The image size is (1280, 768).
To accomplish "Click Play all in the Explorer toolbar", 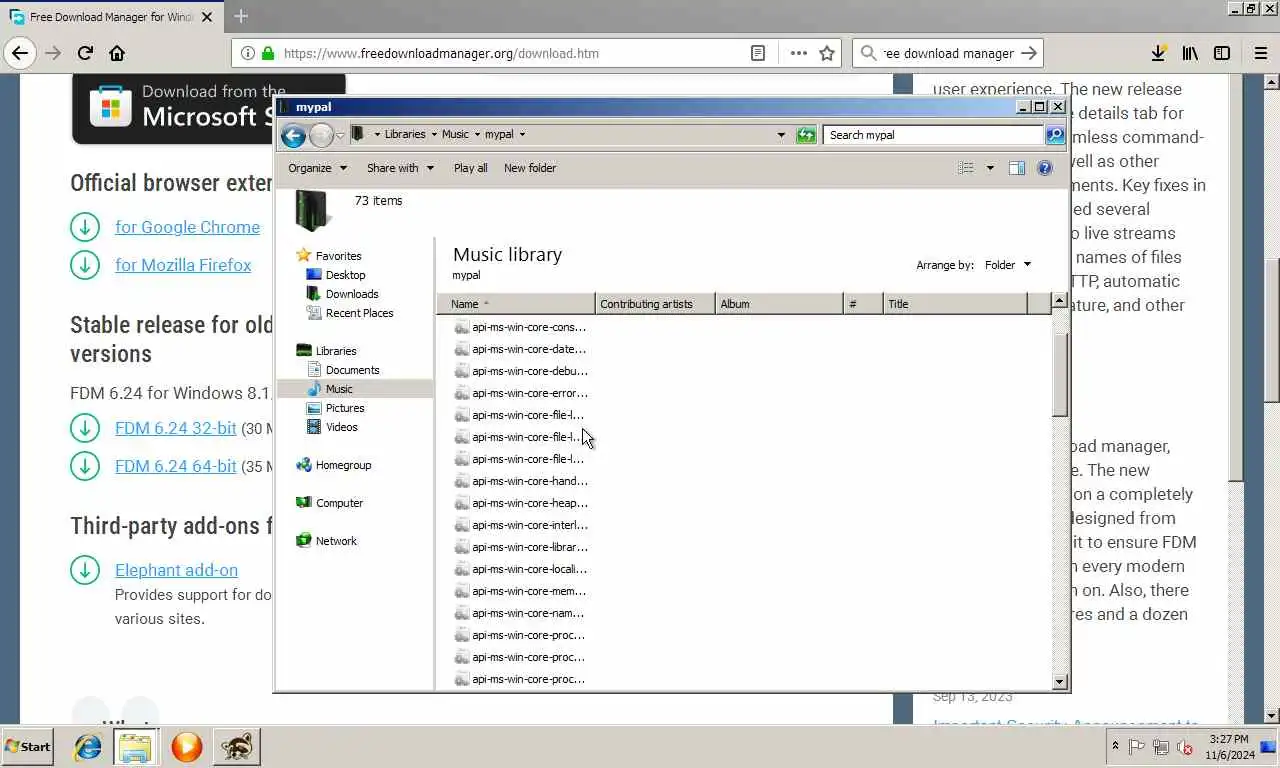I will 470,168.
